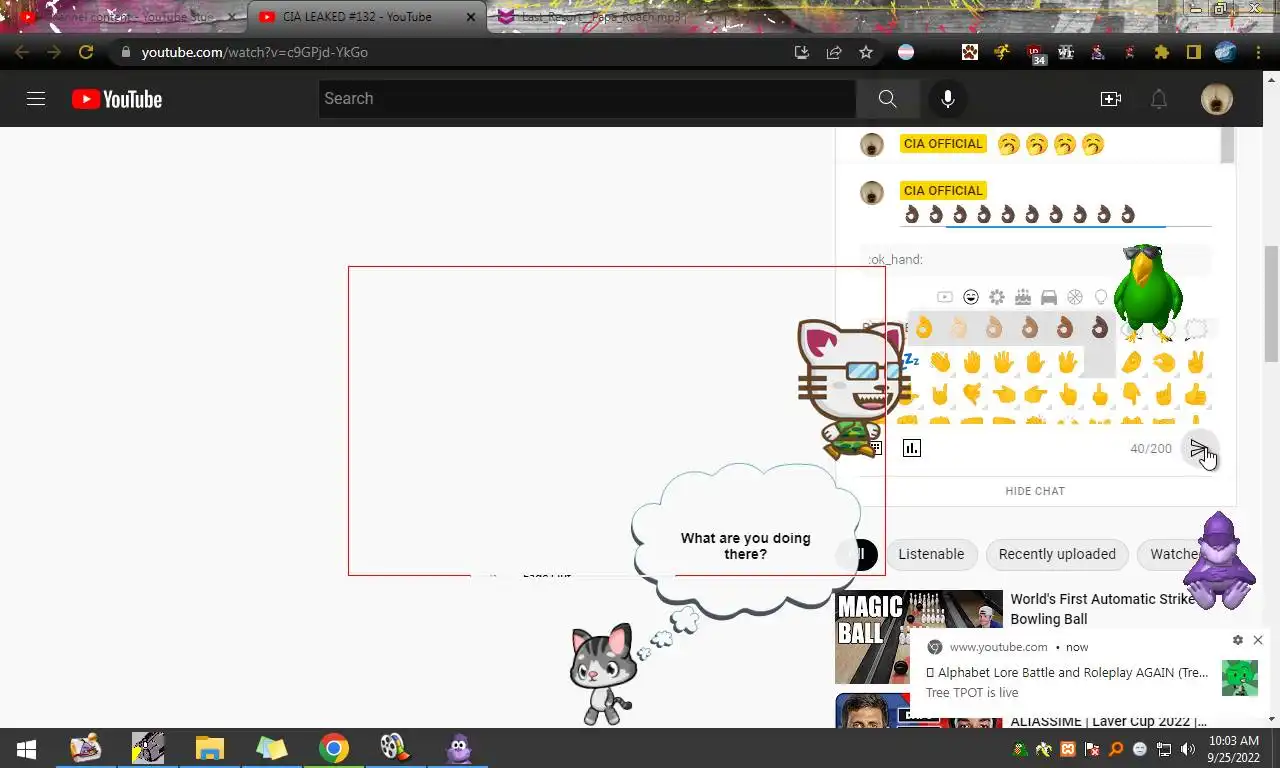Insert the thumbs up emoji

(1196, 395)
